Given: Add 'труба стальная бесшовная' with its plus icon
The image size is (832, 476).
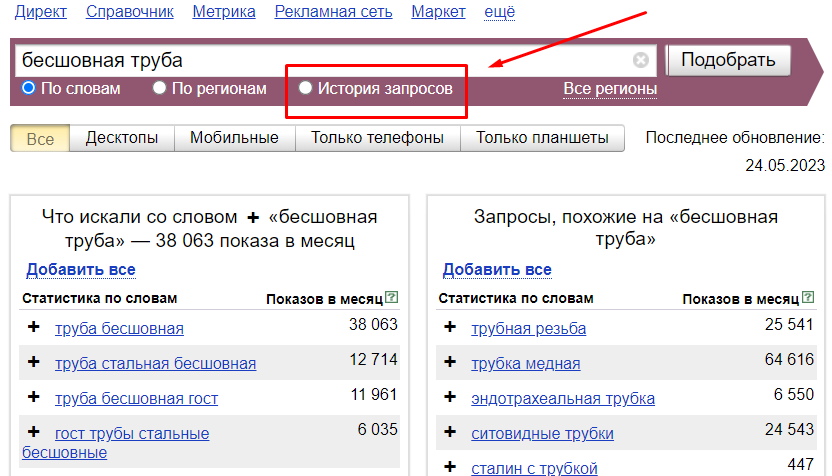Looking at the screenshot, I should (33, 362).
